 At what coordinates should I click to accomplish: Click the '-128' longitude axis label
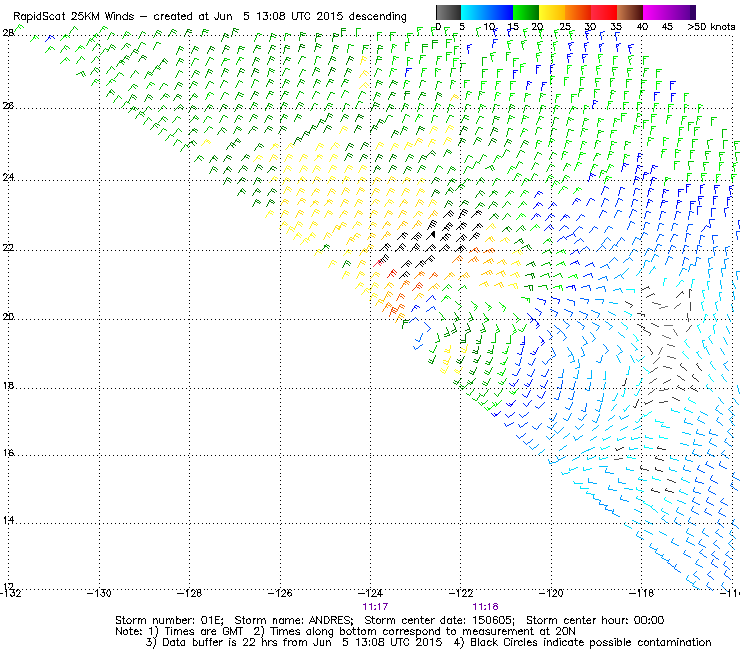click(x=189, y=593)
